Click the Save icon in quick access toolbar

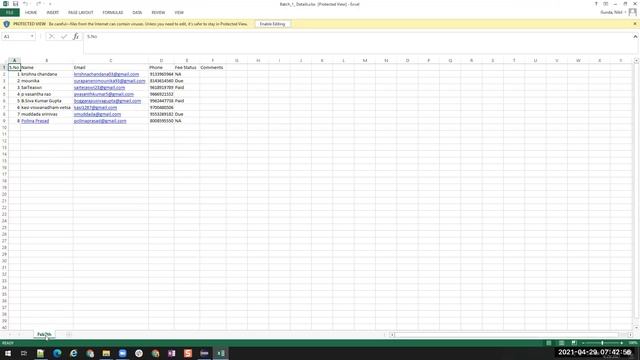pyautogui.click(x=16, y=4)
